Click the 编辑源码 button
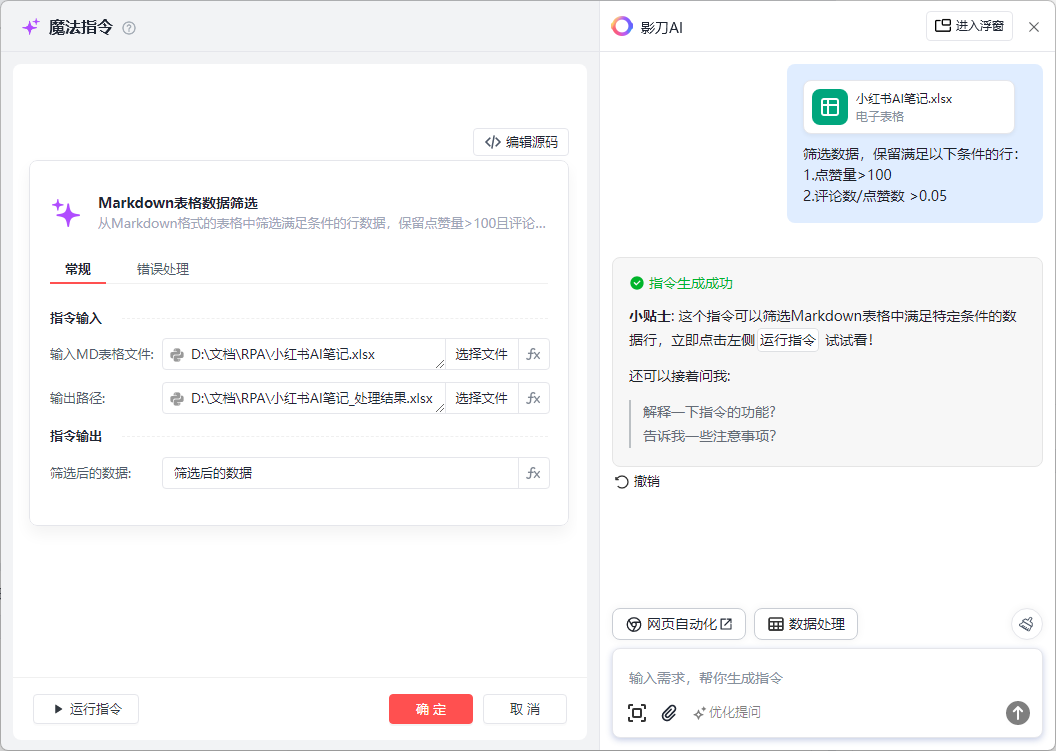The width and height of the screenshot is (1056, 751). point(521,142)
